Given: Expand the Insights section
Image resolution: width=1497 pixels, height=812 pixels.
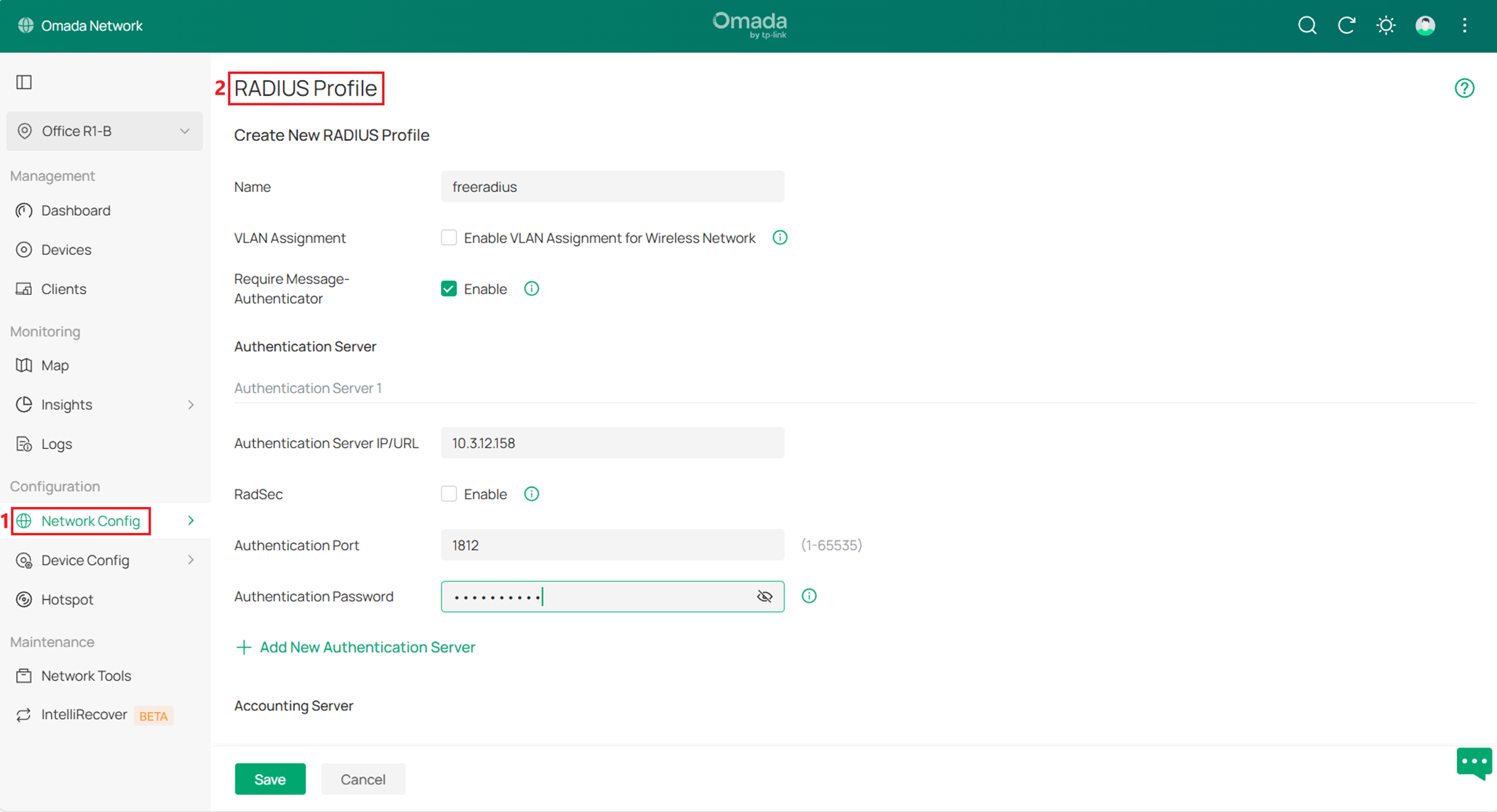Looking at the screenshot, I should (191, 404).
